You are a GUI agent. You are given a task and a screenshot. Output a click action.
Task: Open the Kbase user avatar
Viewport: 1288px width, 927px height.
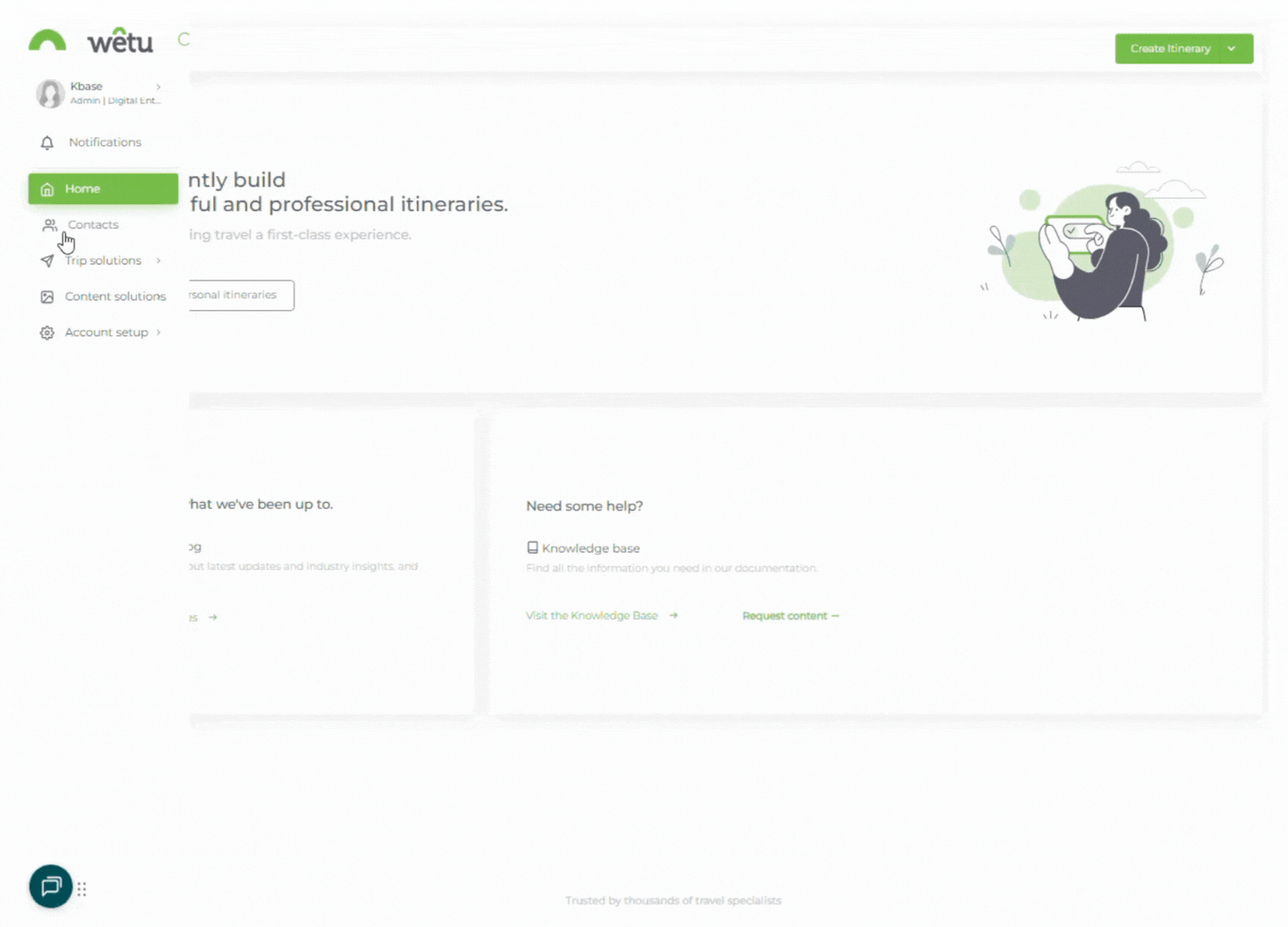click(50, 93)
